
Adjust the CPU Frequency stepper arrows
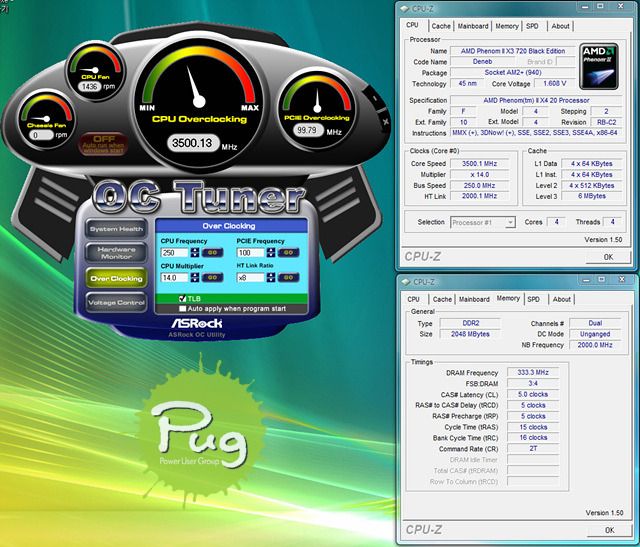coord(195,253)
